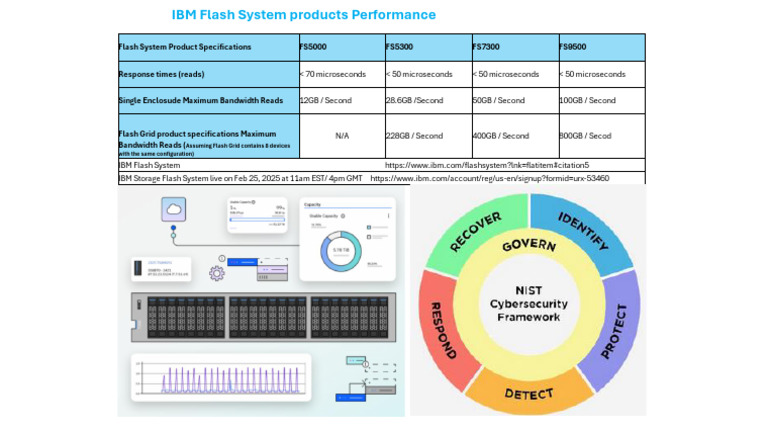Screen dimensions: 768x433
Task: Click the usable capacity progress bar card
Action: [x=257, y=215]
